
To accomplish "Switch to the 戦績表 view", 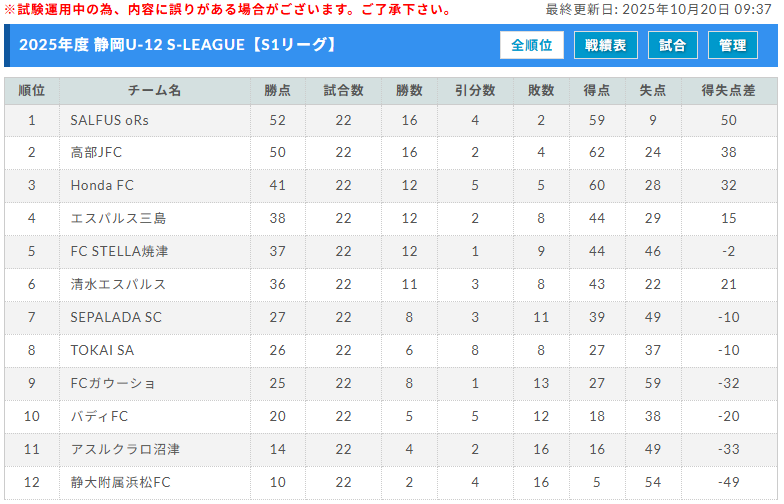I will coord(606,46).
